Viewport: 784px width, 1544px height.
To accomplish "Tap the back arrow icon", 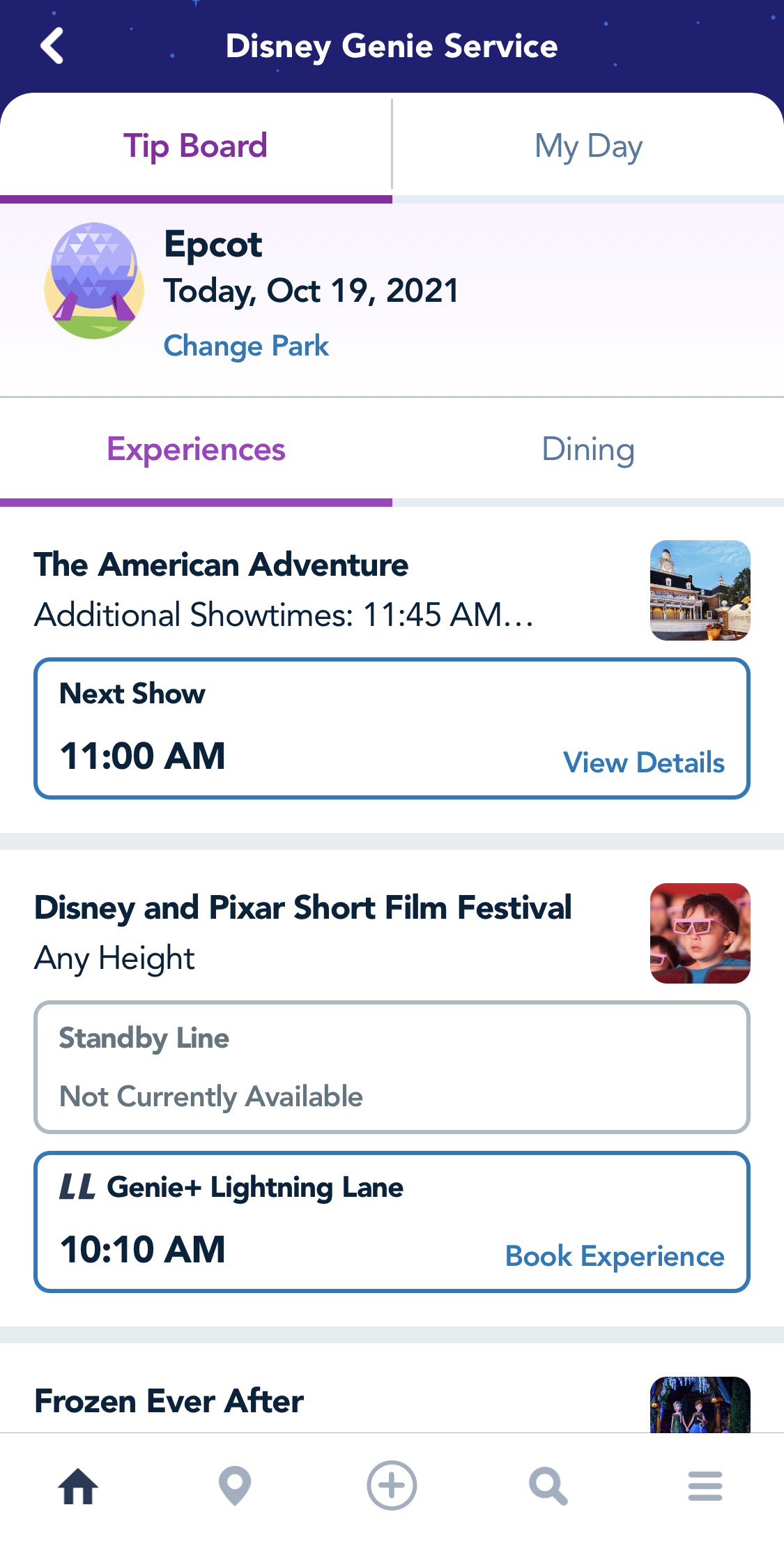I will coord(52,46).
